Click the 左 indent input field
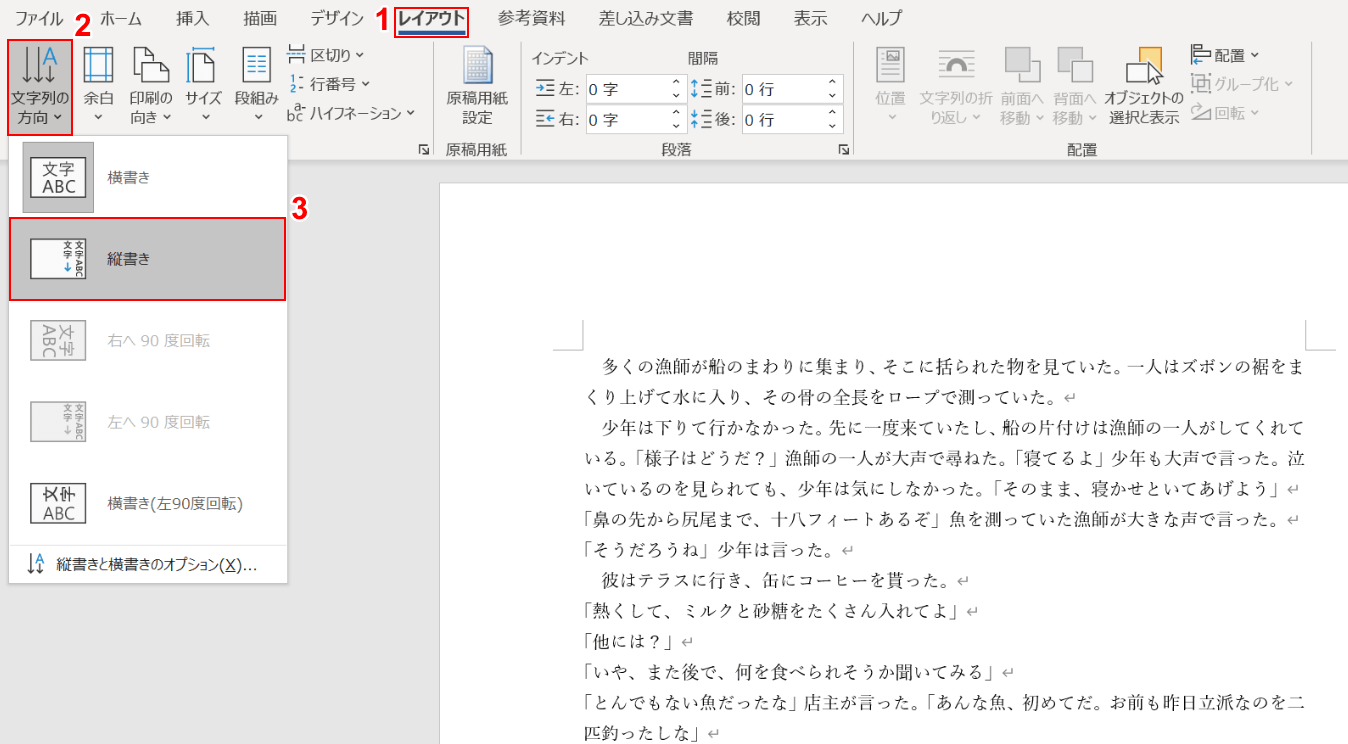The image size is (1348, 744). (x=626, y=89)
